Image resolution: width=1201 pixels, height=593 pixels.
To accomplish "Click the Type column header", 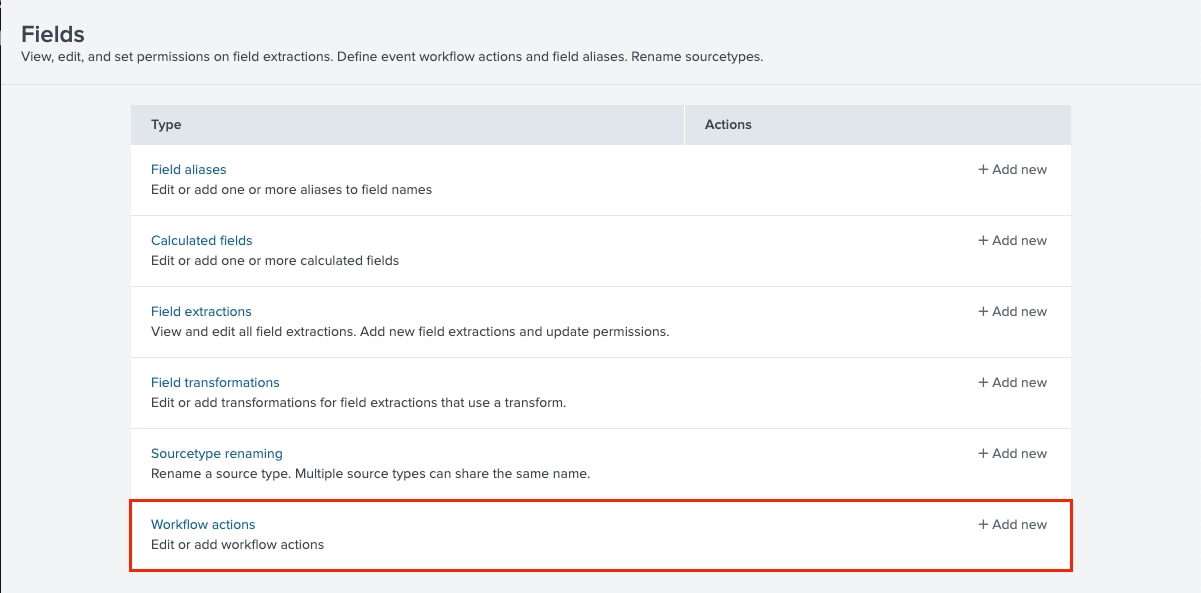I will tap(166, 124).
